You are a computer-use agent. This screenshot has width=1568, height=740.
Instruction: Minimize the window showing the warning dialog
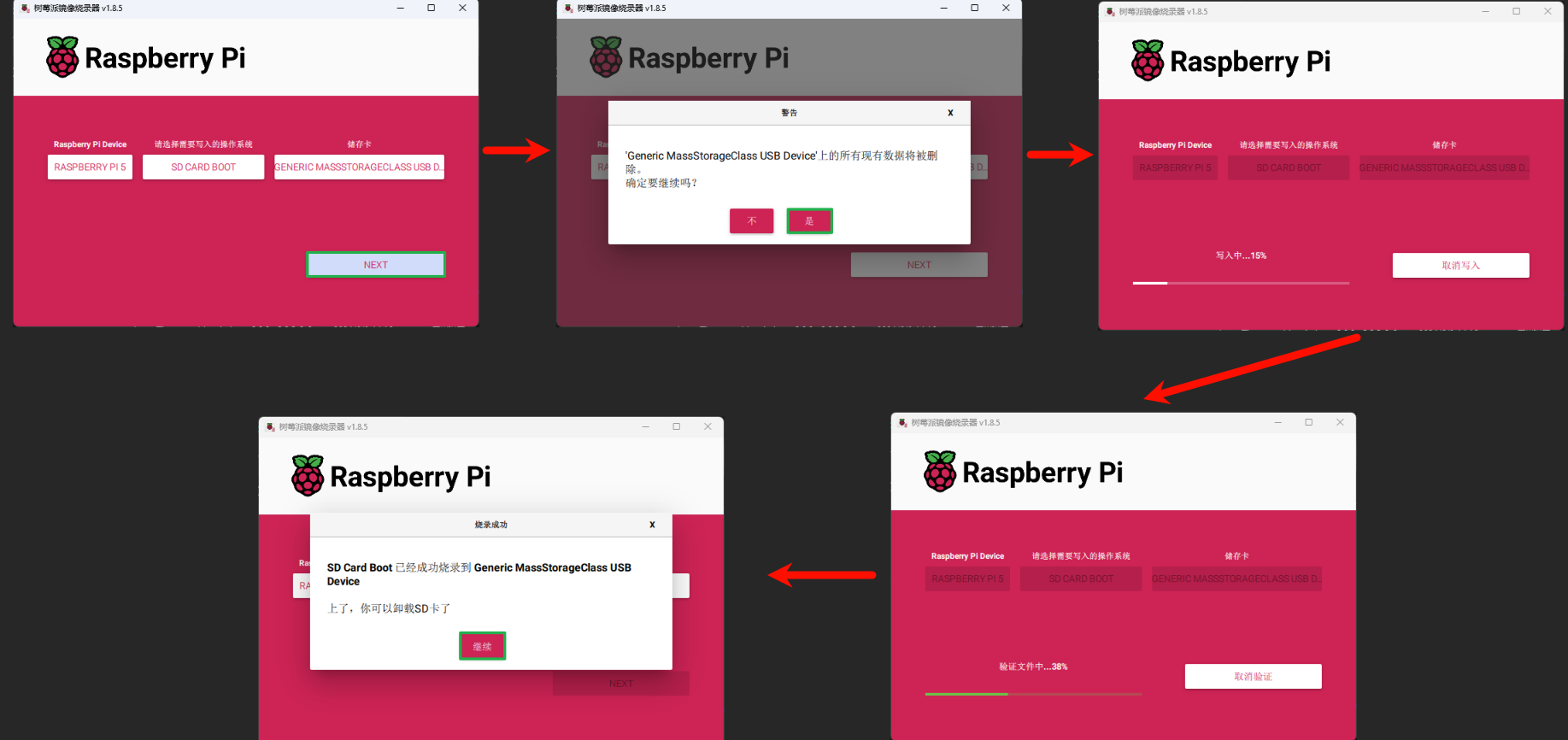[943, 9]
